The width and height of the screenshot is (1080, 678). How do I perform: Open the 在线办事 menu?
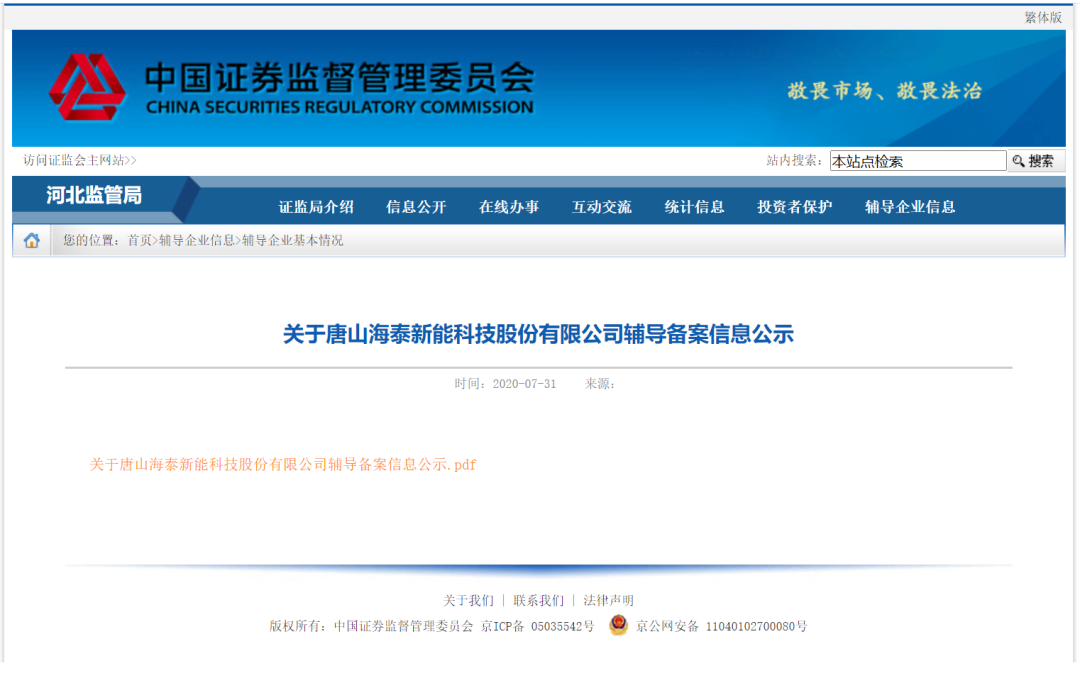click(x=509, y=207)
